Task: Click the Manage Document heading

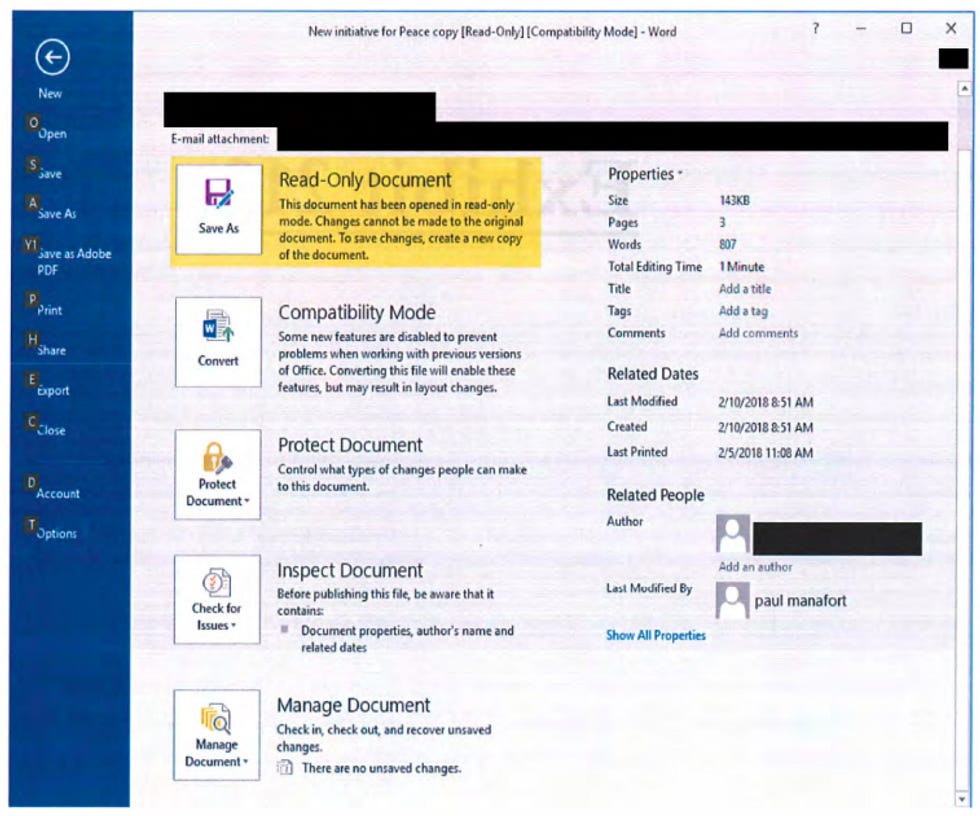Action: point(353,705)
